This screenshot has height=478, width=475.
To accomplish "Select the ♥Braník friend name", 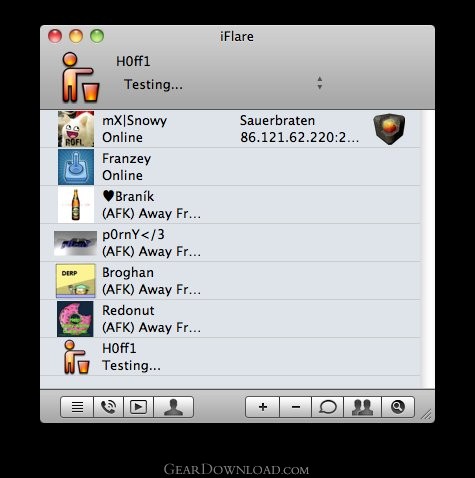I will click(128, 196).
